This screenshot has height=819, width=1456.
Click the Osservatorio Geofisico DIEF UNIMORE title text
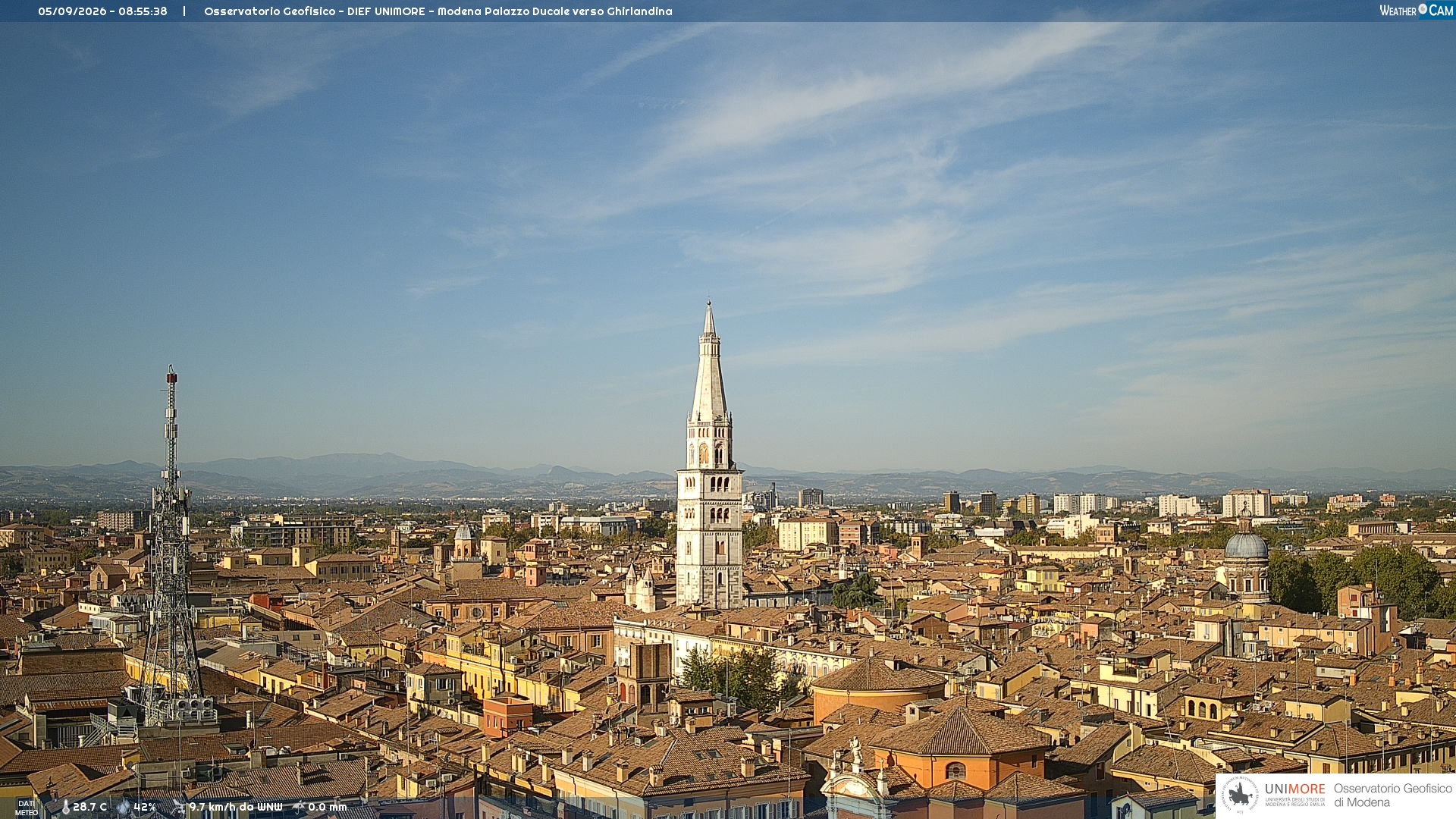pyautogui.click(x=315, y=11)
